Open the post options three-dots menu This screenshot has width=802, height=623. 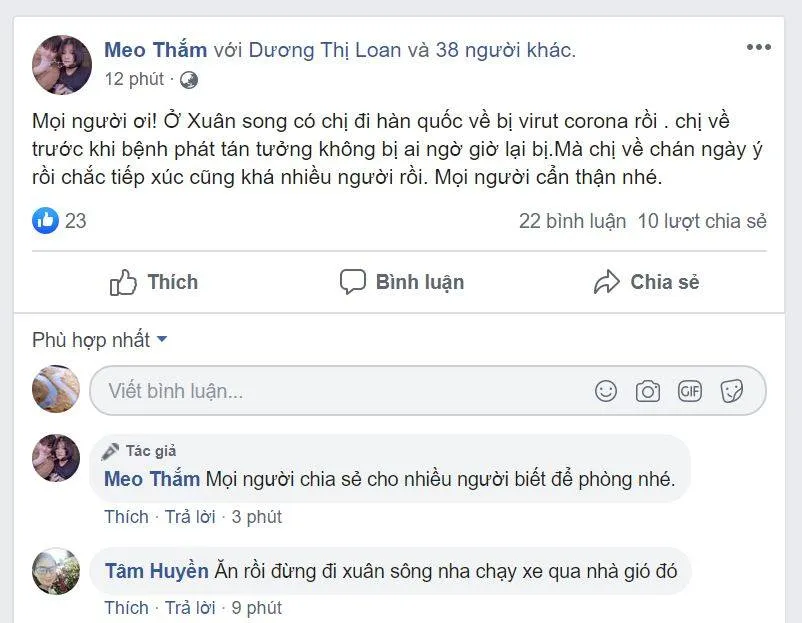pos(758,48)
